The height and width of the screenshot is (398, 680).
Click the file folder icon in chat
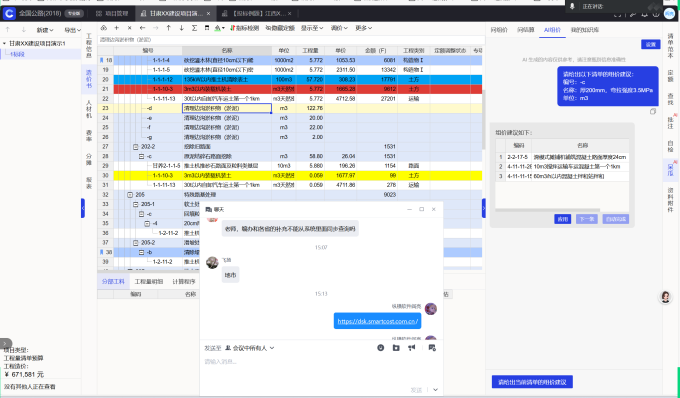tap(396, 348)
